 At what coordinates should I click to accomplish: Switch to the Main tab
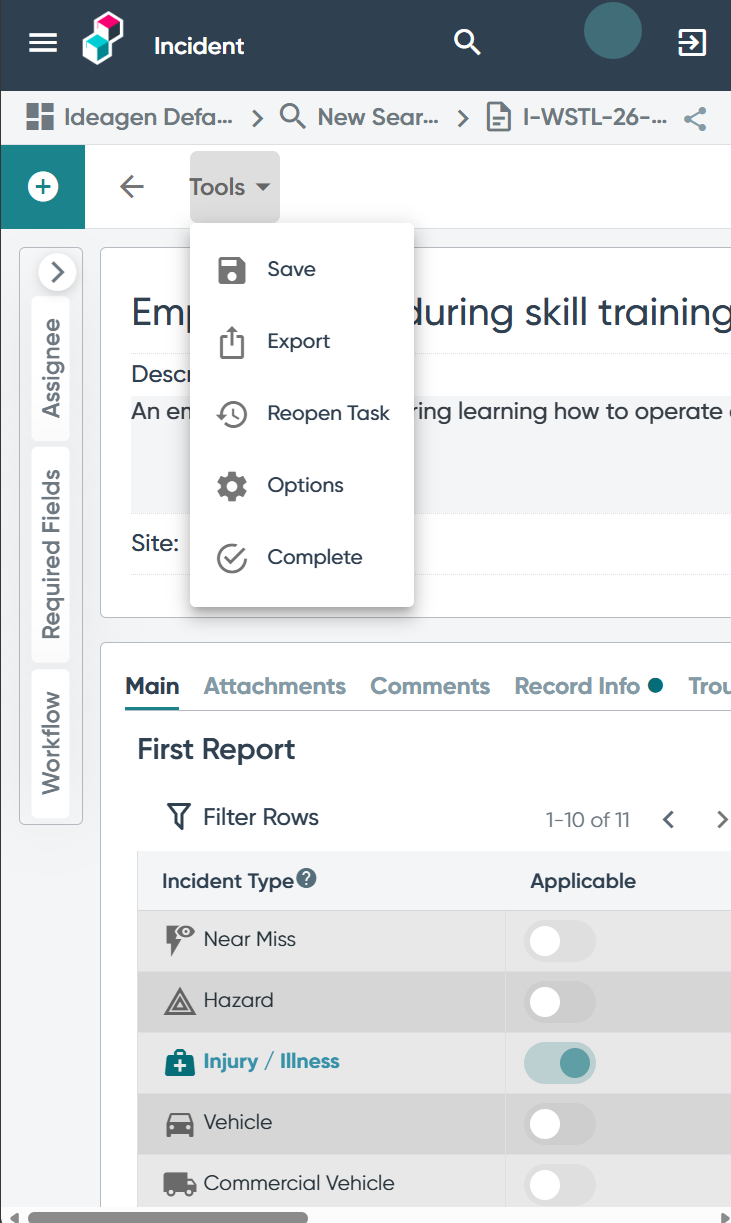pyautogui.click(x=152, y=686)
